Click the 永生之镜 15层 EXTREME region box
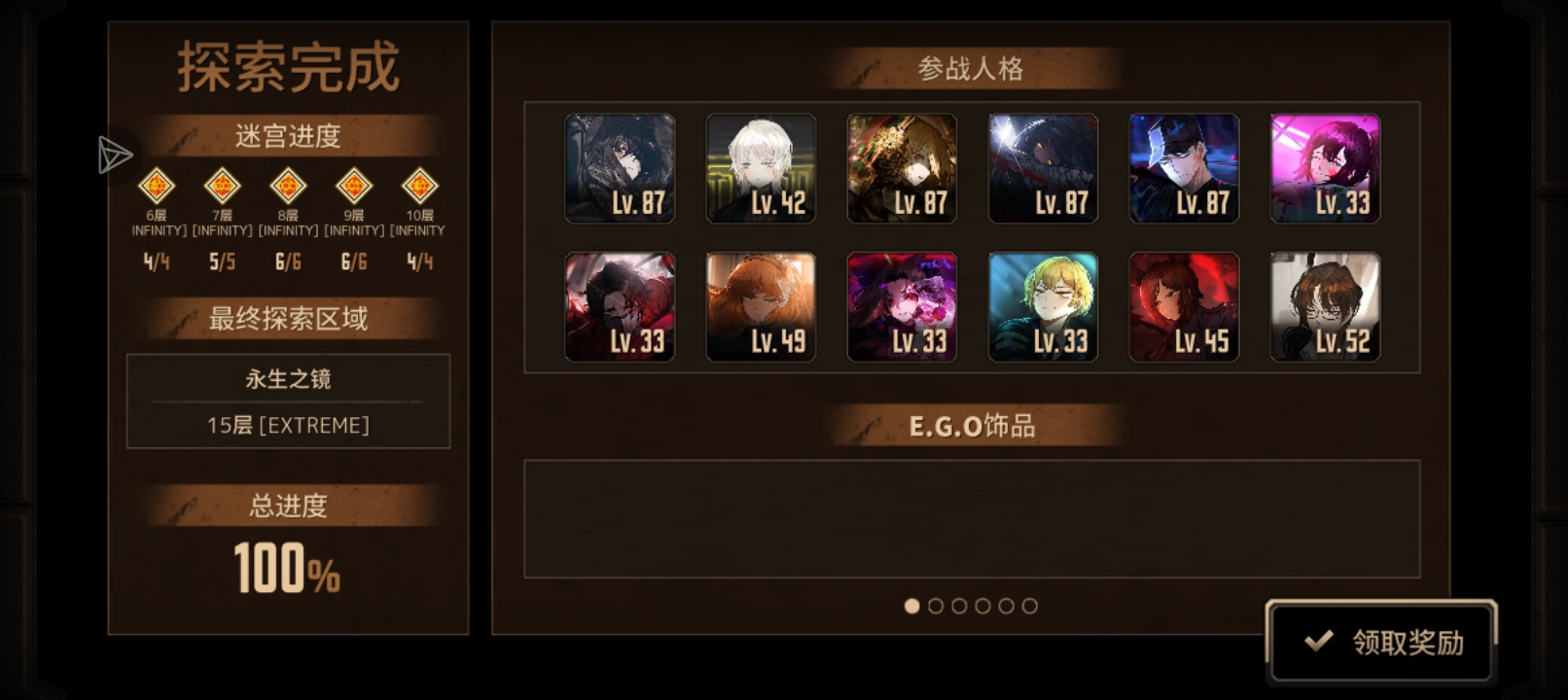Viewport: 1568px width, 700px height. pos(288,402)
